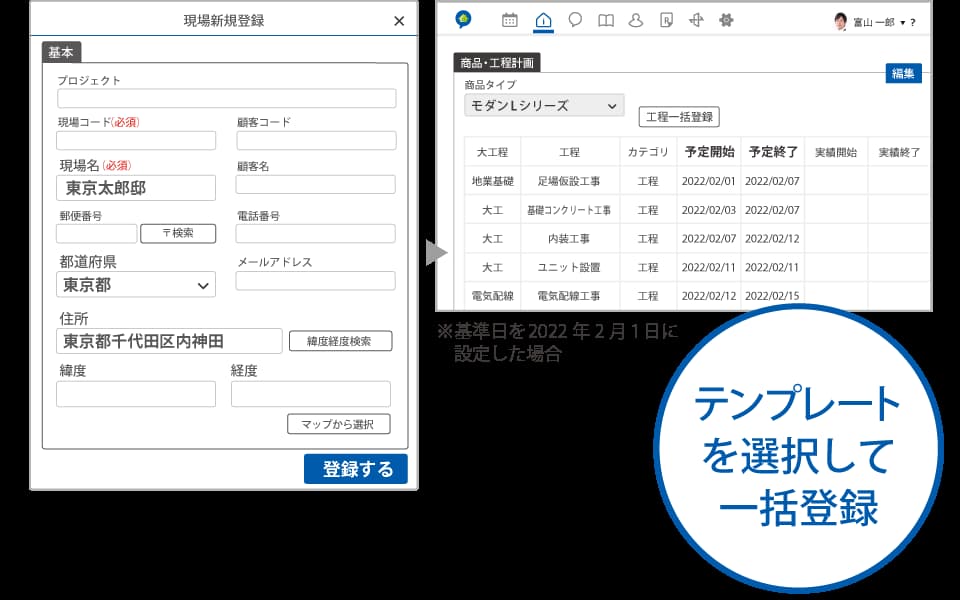Image resolution: width=960 pixels, height=600 pixels.
Task: Click the 2022/02/01 start date cell
Action: [x=709, y=181]
